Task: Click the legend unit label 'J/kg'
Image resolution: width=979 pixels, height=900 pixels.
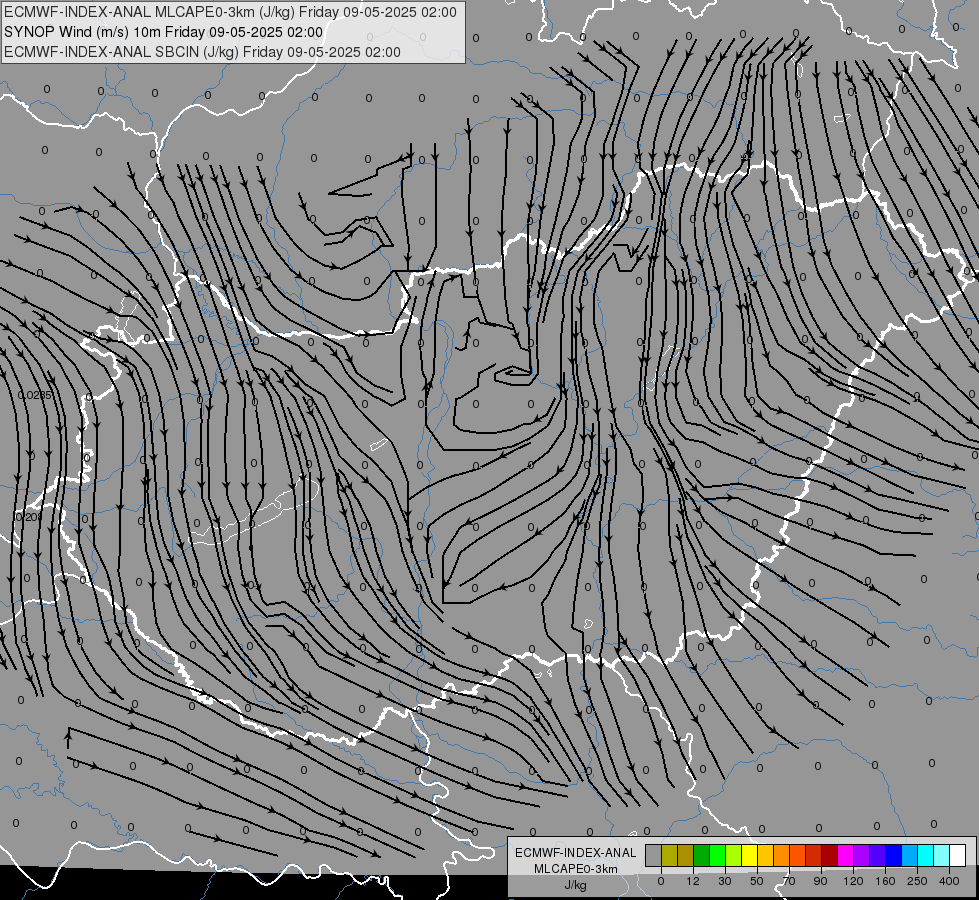Action: coord(576,885)
